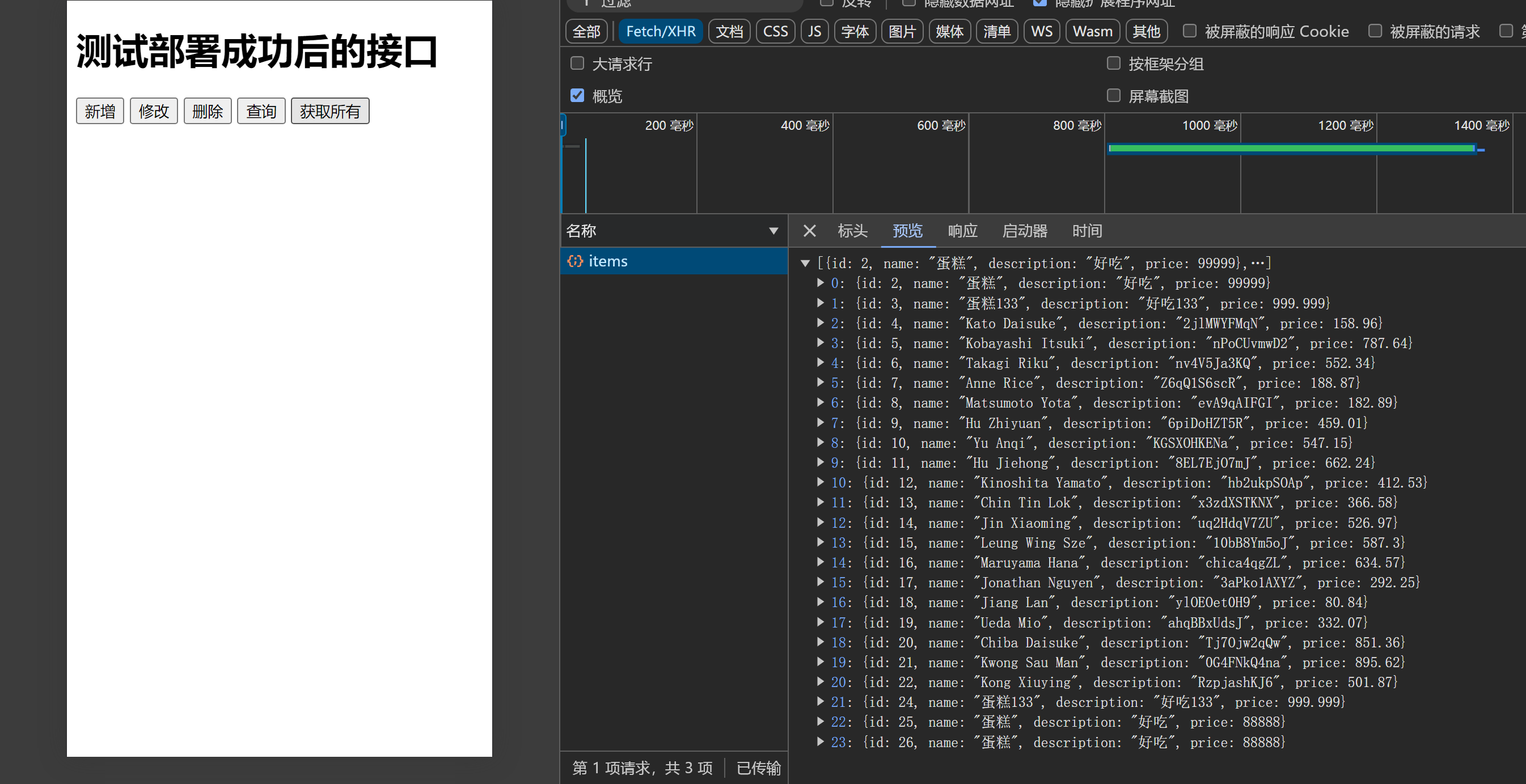Switch to the 标头 headers tab
The height and width of the screenshot is (784, 1526).
point(852,231)
